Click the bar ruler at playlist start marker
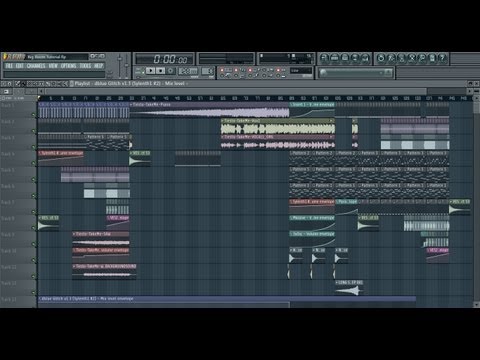 coord(39,98)
